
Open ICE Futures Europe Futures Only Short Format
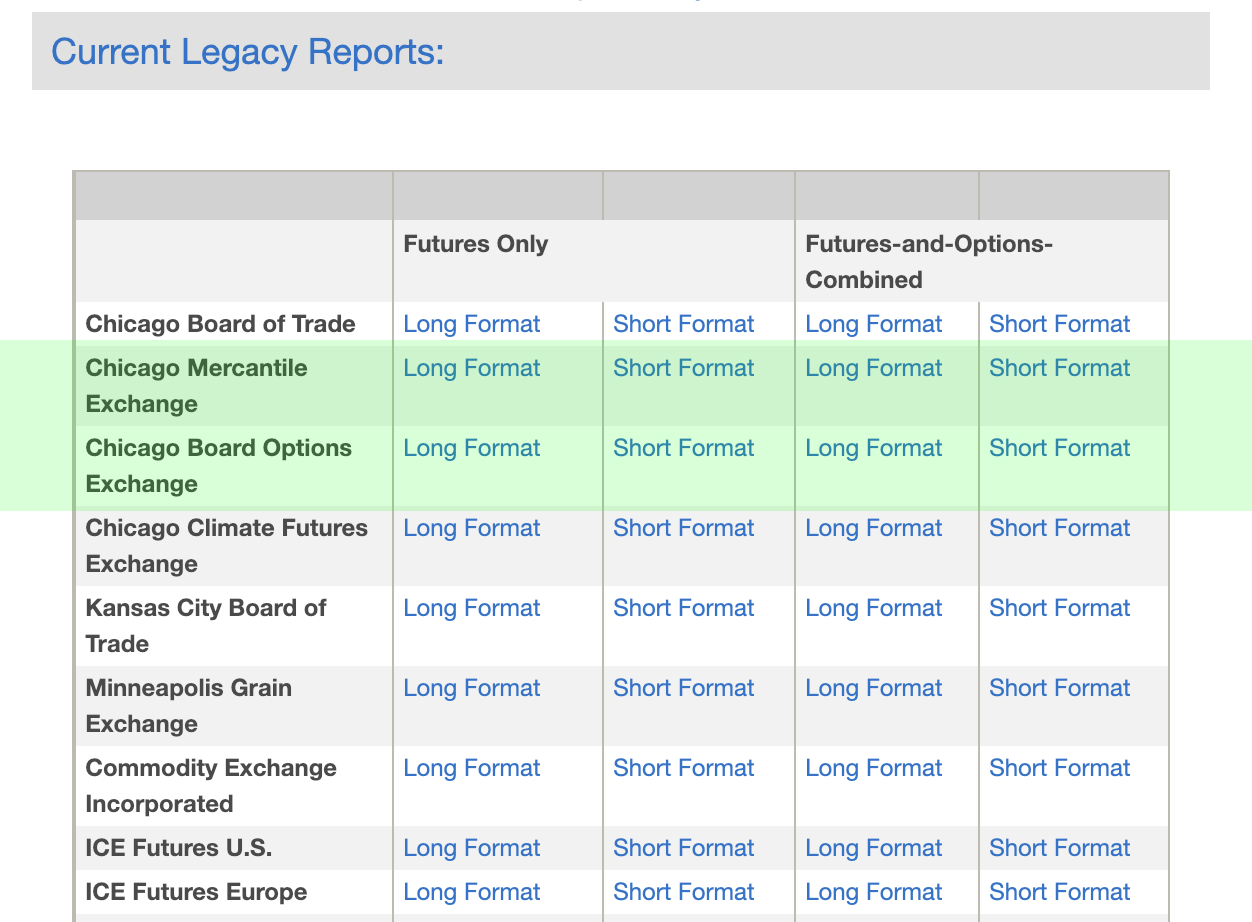(x=683, y=892)
